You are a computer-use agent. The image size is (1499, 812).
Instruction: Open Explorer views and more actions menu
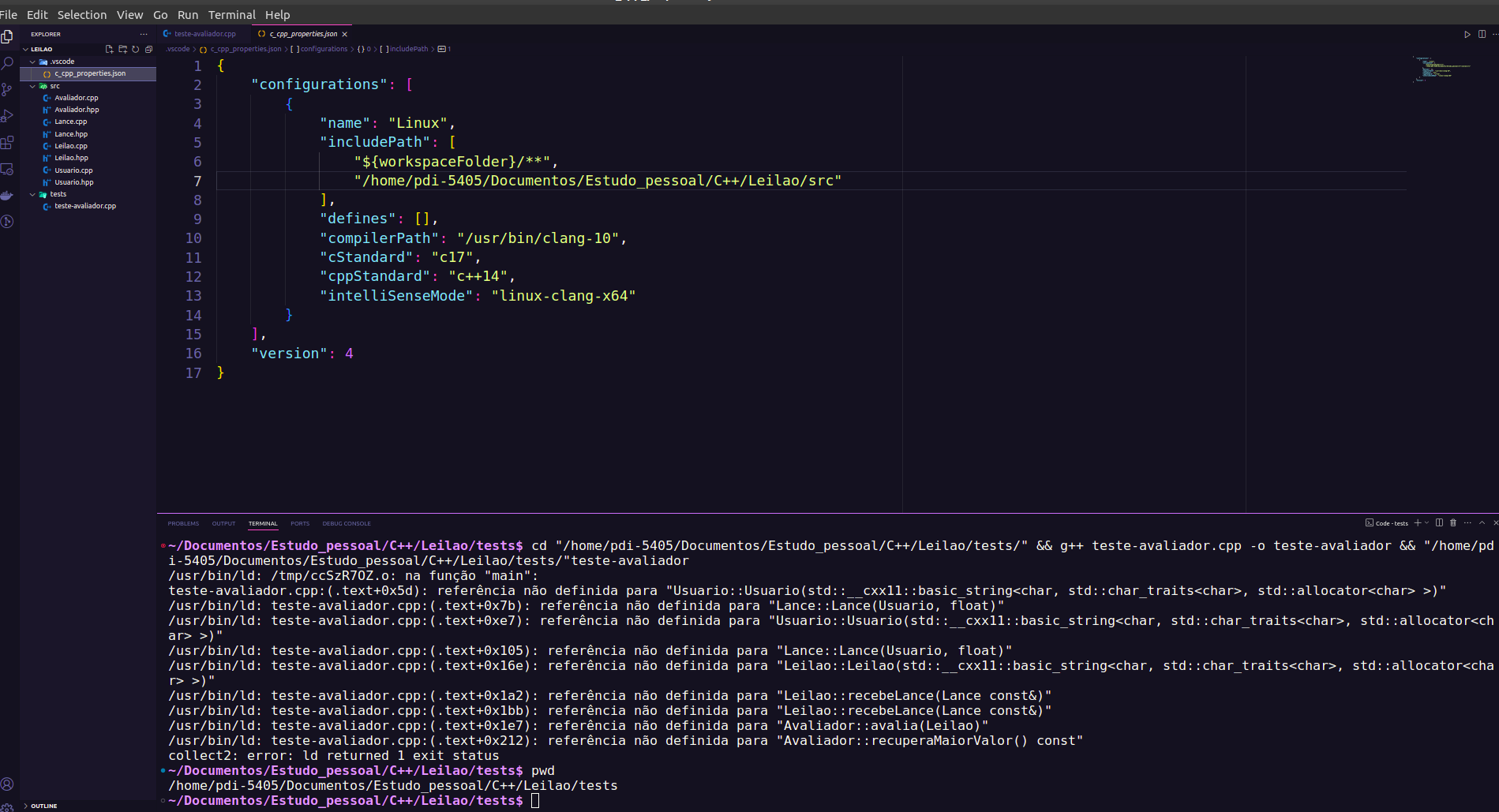coord(144,34)
